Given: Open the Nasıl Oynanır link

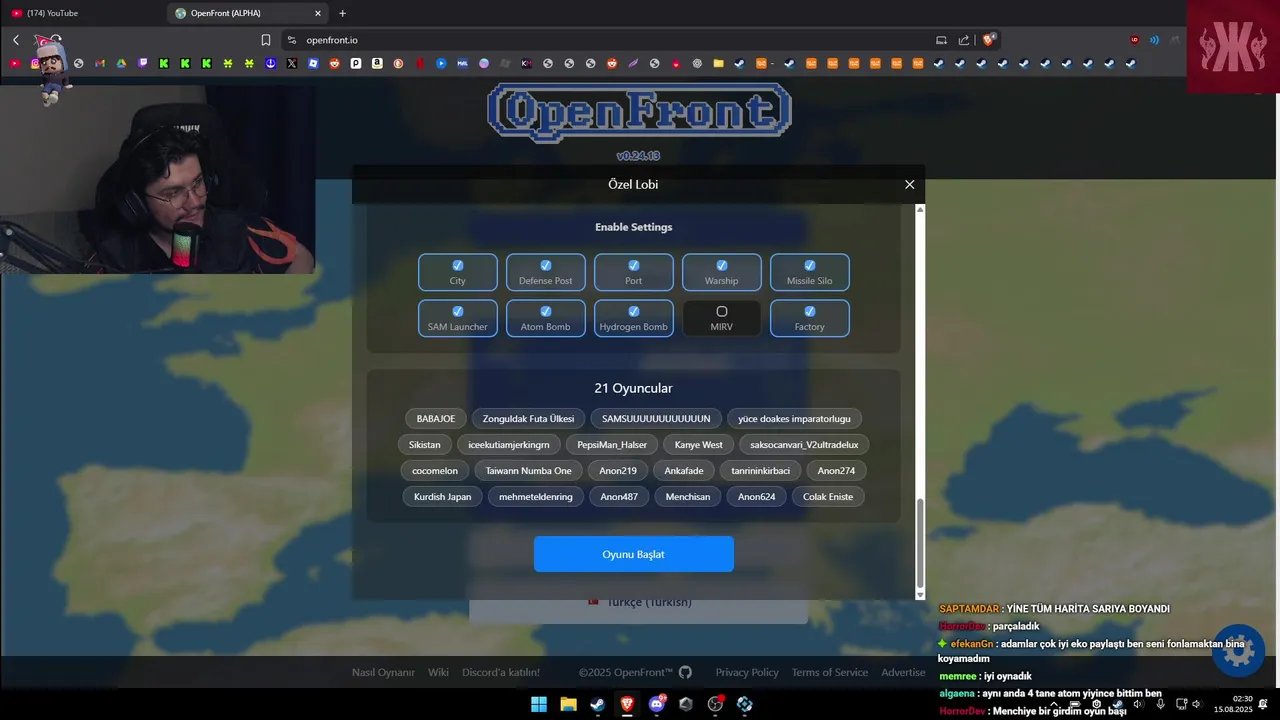Looking at the screenshot, I should 383,672.
